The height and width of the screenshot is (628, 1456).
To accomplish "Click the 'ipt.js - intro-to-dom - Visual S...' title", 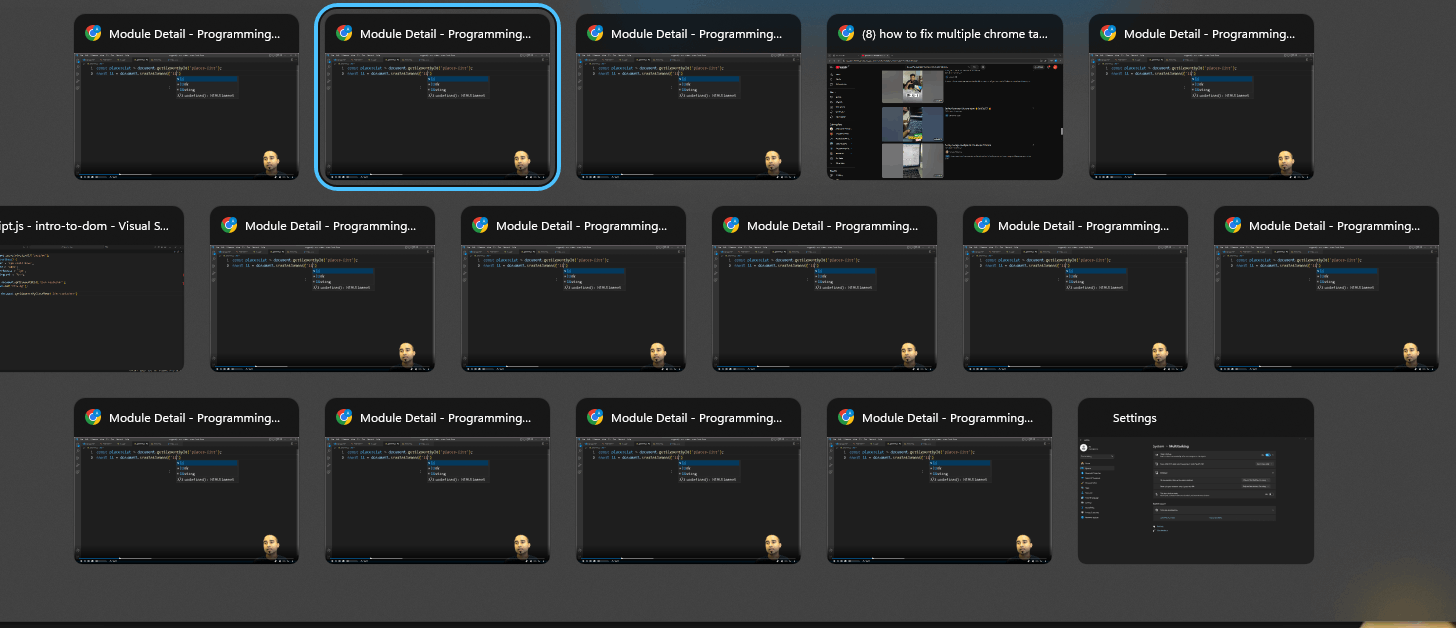I will click(85, 226).
